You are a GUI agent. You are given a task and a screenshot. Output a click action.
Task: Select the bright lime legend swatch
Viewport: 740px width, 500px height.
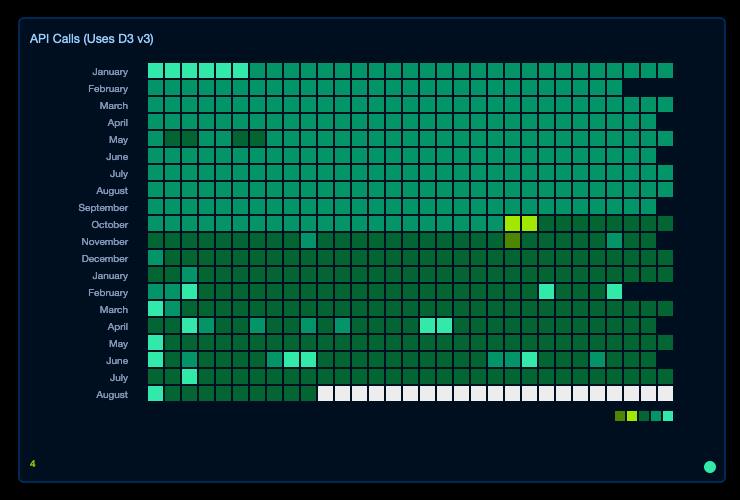tap(632, 416)
